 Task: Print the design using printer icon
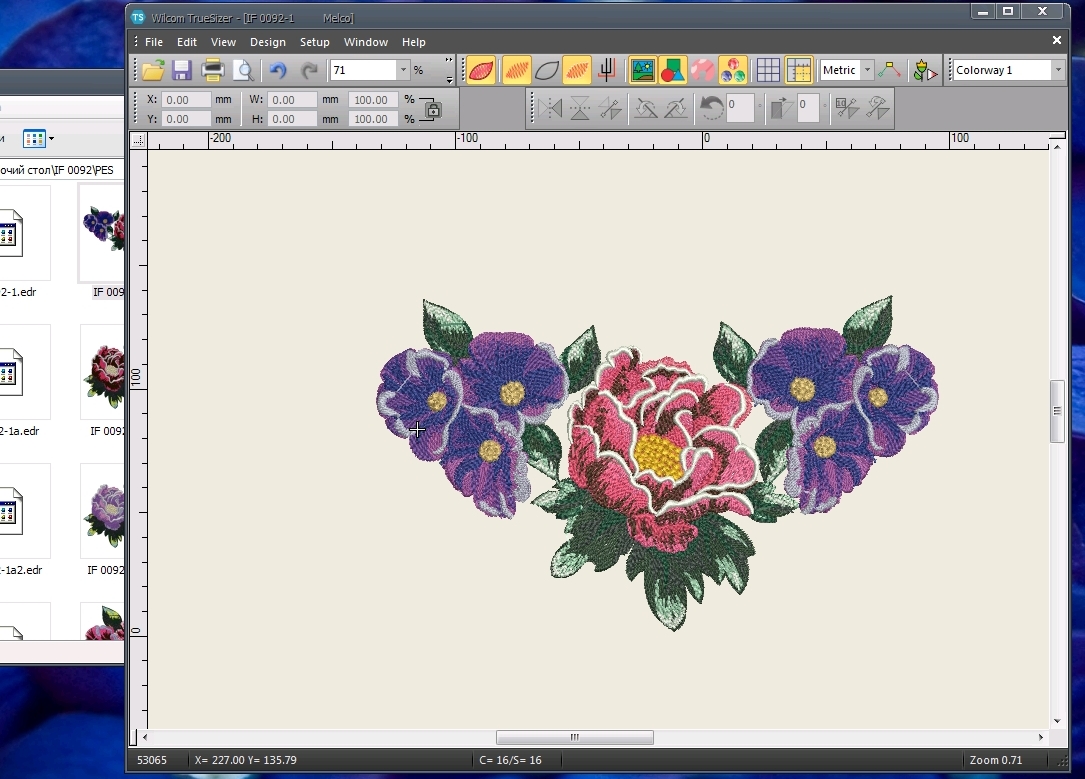[x=212, y=70]
